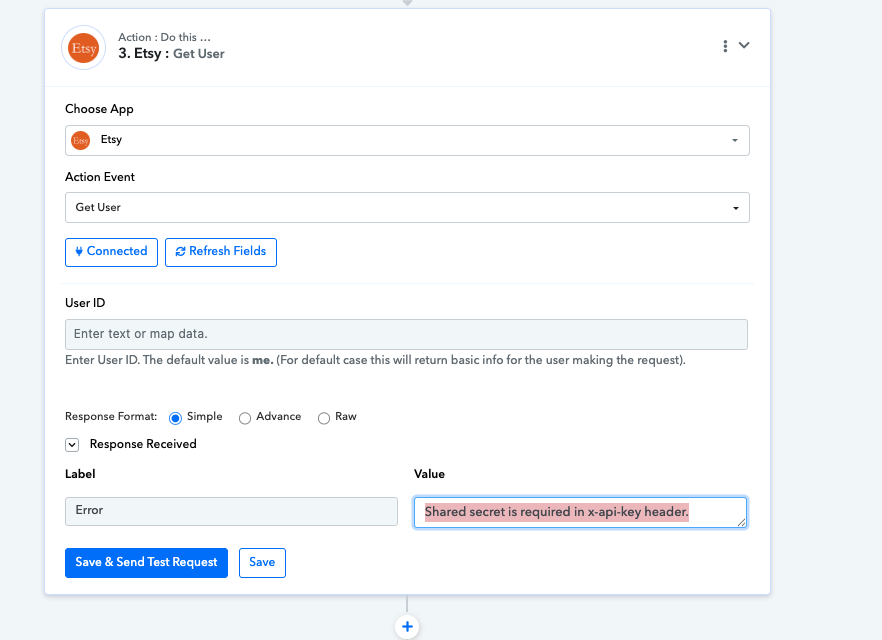Open the three-dot step options menu
The height and width of the screenshot is (640, 882).
[x=725, y=46]
